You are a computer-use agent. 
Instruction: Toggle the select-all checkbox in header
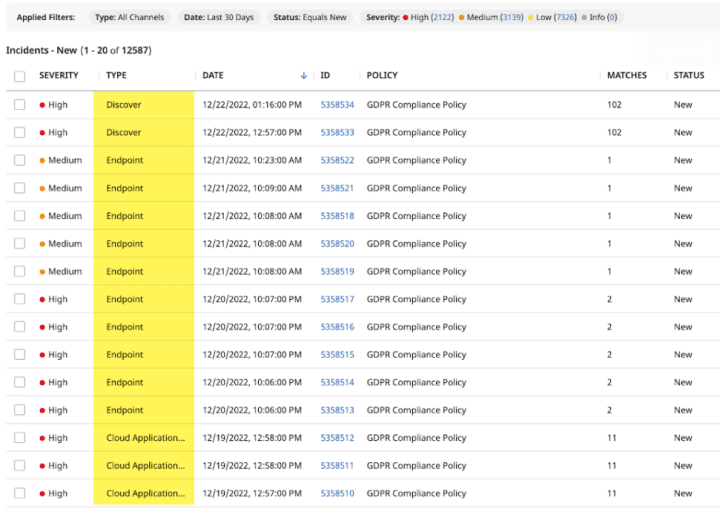point(20,76)
